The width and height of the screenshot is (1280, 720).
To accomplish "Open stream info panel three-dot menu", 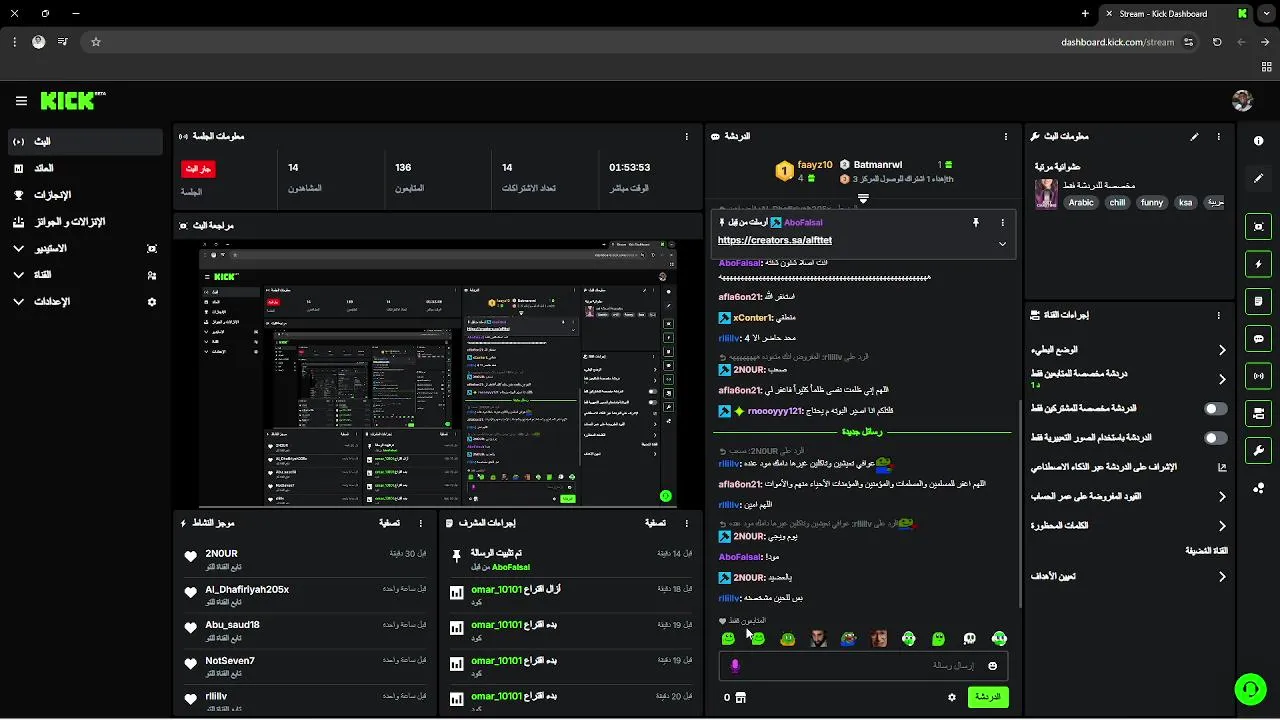I will [x=1218, y=136].
